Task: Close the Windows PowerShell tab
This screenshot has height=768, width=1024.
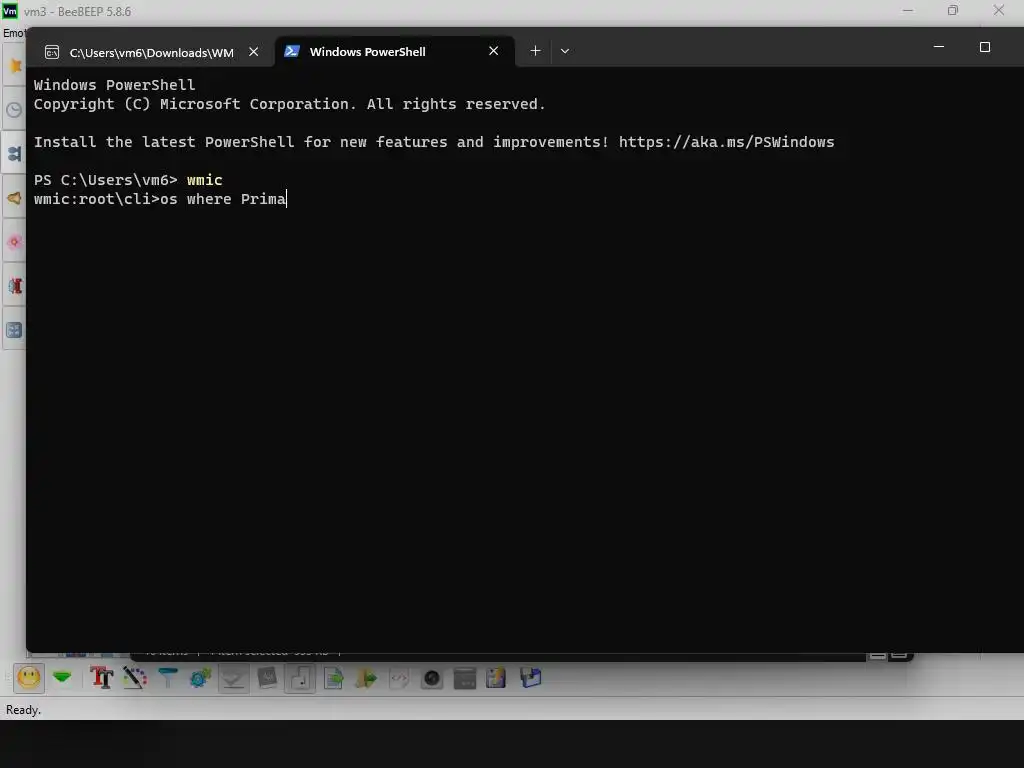Action: tap(494, 51)
